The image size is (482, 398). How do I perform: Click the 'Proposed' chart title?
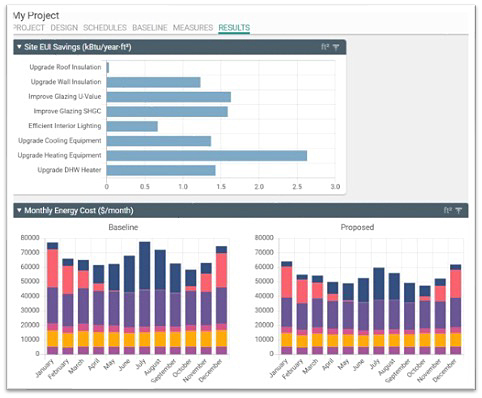tap(357, 227)
